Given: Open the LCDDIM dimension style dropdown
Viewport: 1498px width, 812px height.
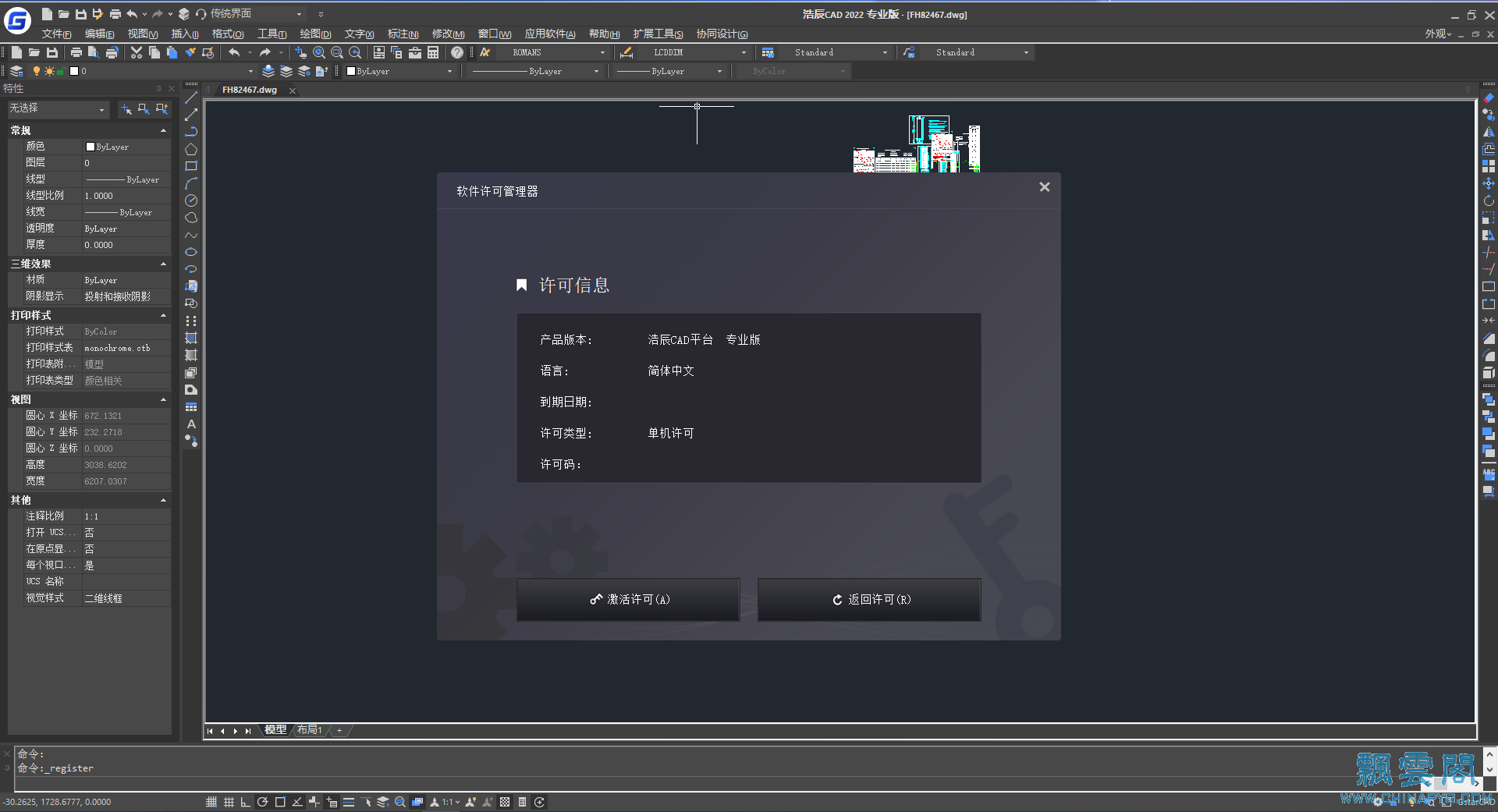Looking at the screenshot, I should (x=744, y=52).
